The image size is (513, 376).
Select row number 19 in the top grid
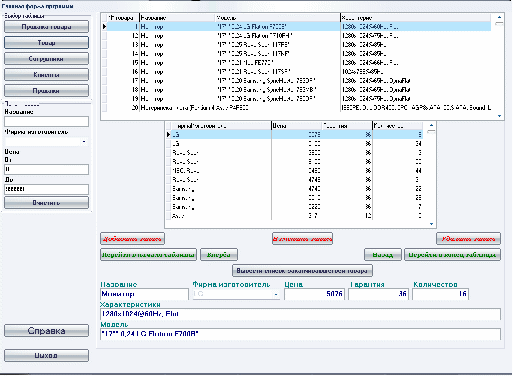pos(299,99)
